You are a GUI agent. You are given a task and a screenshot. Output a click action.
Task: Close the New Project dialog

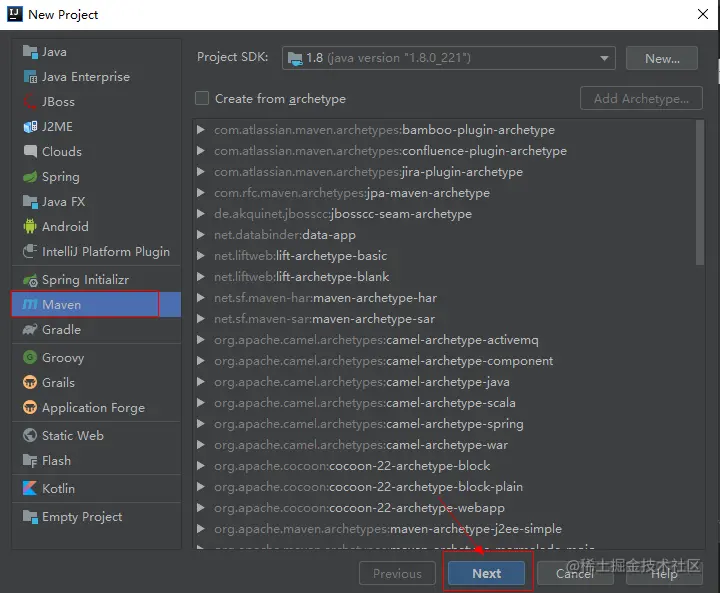(x=703, y=14)
